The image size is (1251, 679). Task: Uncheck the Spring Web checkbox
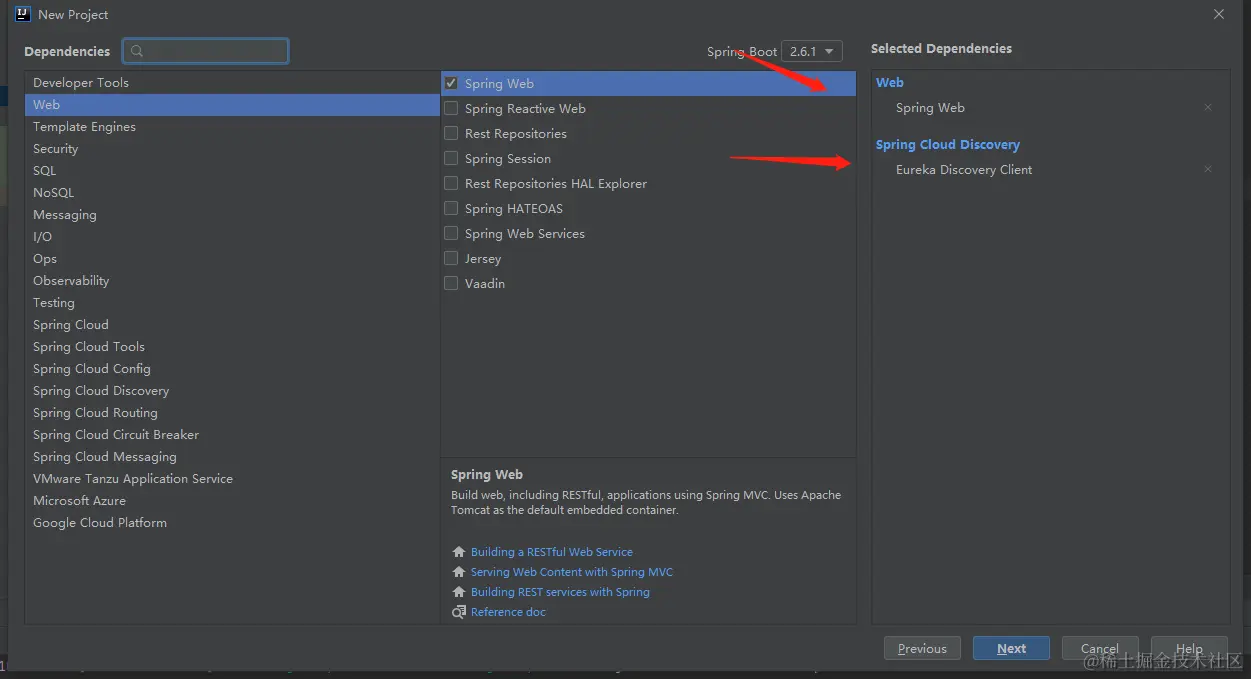tap(451, 84)
